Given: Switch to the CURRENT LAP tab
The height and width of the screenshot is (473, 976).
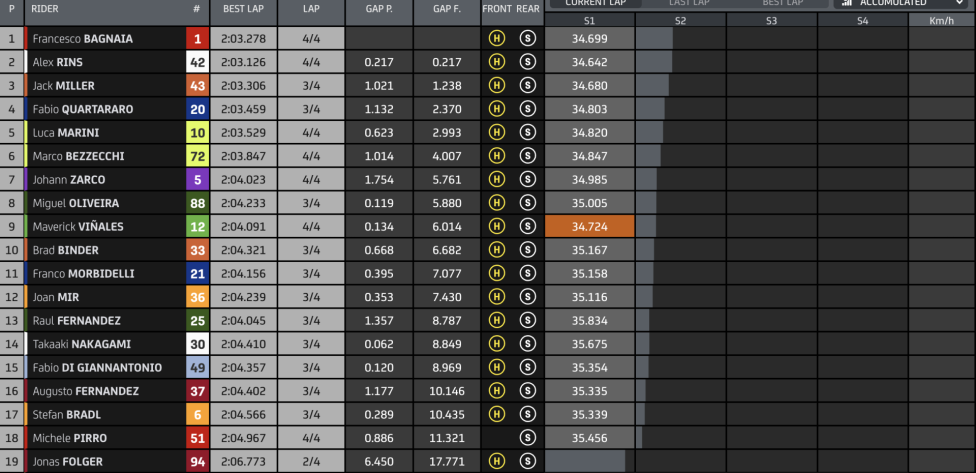Looking at the screenshot, I should point(594,3).
